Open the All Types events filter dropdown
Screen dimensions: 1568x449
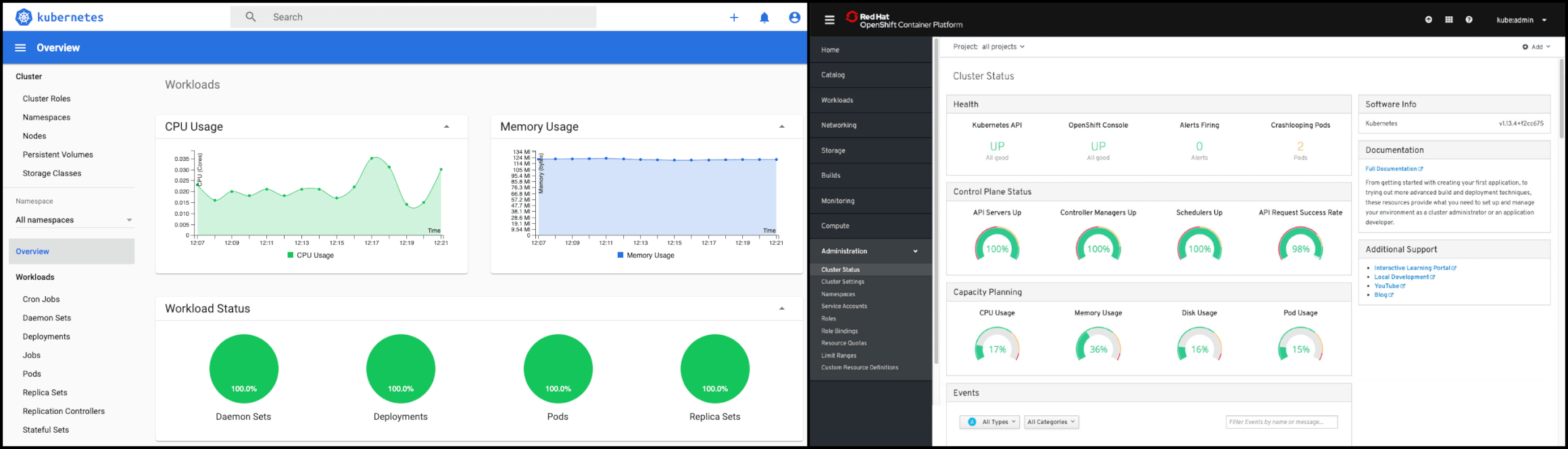coord(989,422)
